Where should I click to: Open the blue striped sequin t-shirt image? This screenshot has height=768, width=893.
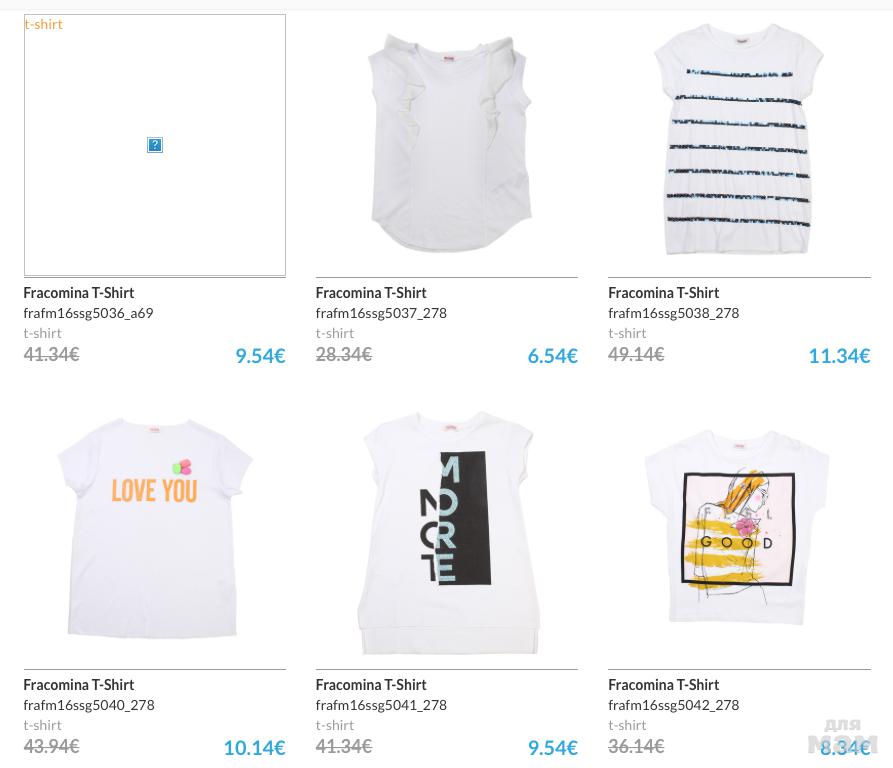(739, 139)
